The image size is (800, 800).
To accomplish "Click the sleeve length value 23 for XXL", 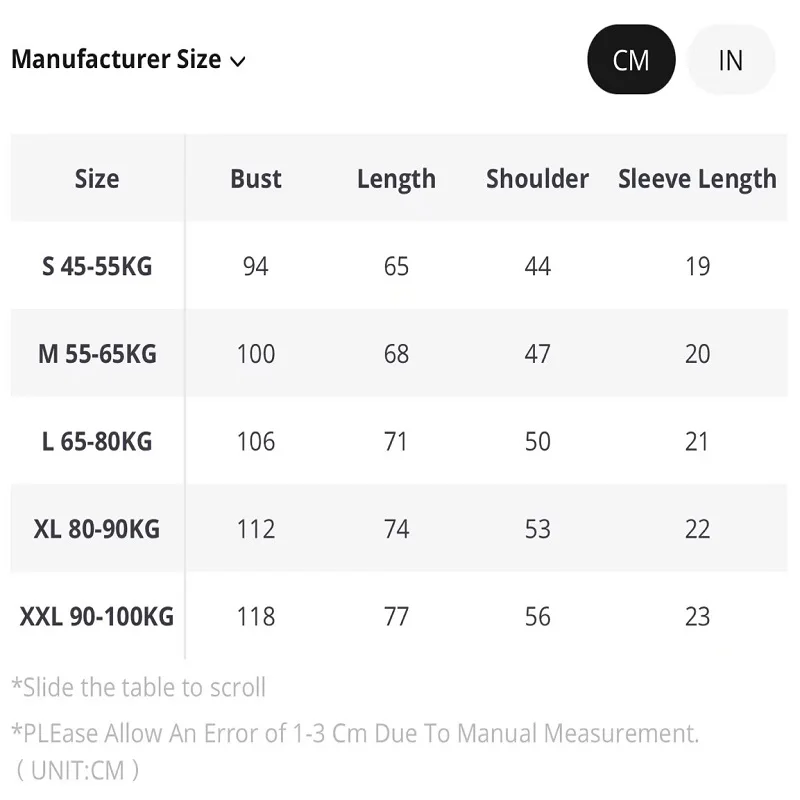I will point(697,617).
